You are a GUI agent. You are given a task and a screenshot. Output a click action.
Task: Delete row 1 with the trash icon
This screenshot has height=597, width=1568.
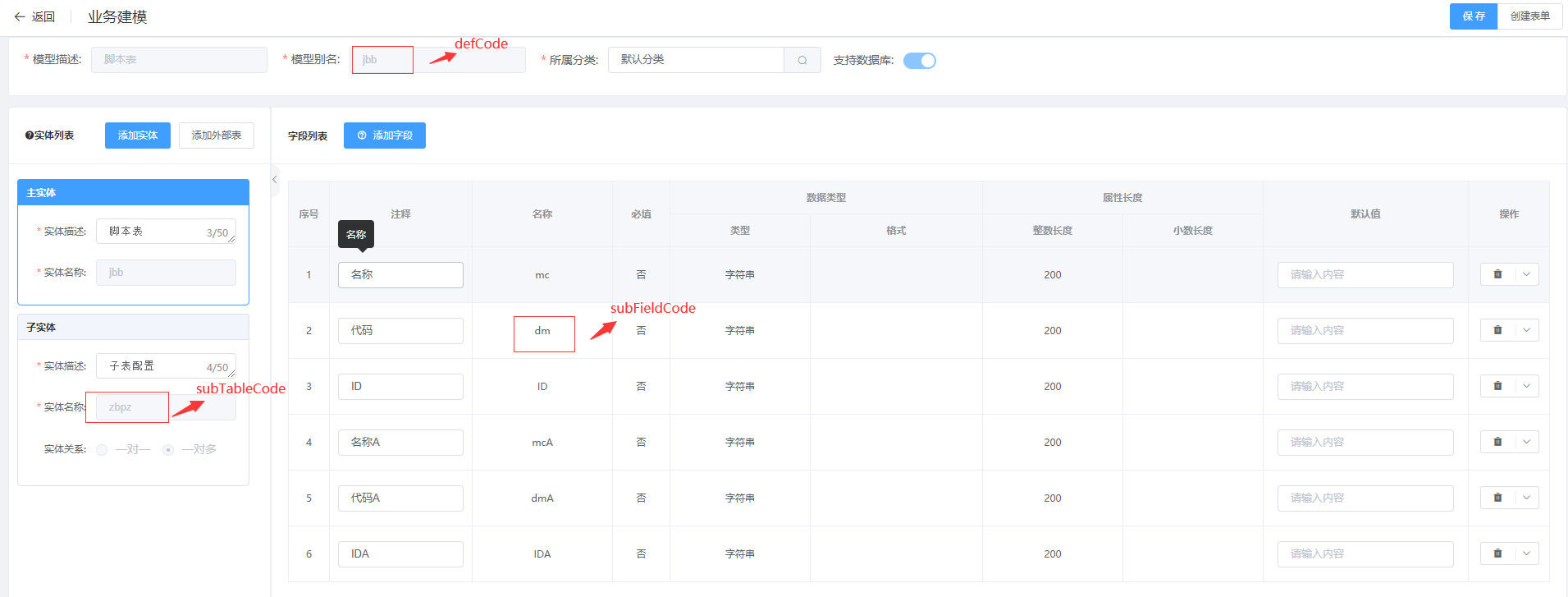pyautogui.click(x=1497, y=274)
